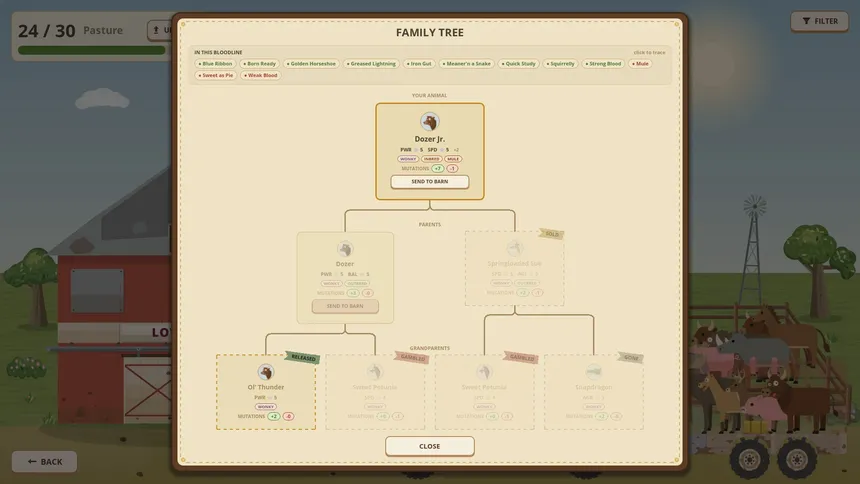Trace the Blue Ribbon trait
Image resolution: width=860 pixels, height=484 pixels.
[215, 64]
